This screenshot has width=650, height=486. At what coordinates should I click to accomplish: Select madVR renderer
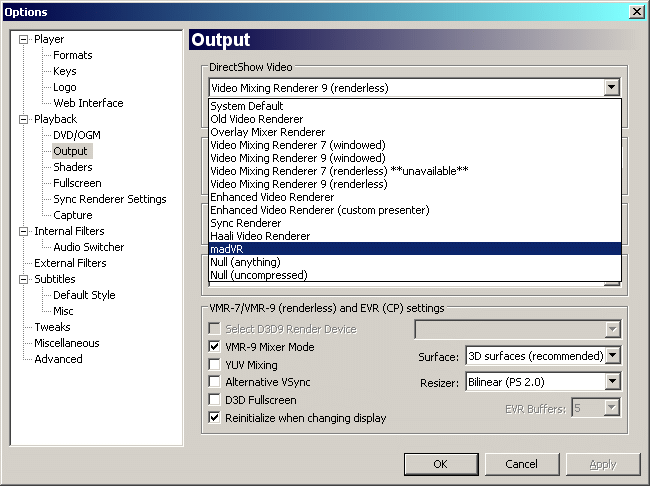tap(415, 249)
